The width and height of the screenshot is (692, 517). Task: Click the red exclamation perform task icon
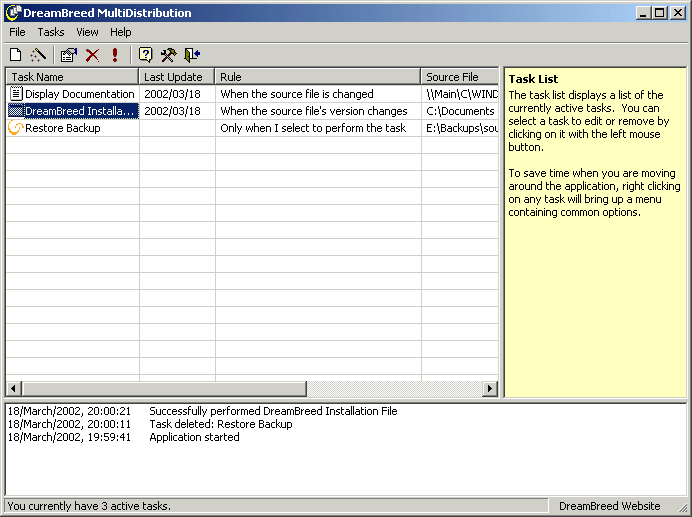(x=115, y=55)
